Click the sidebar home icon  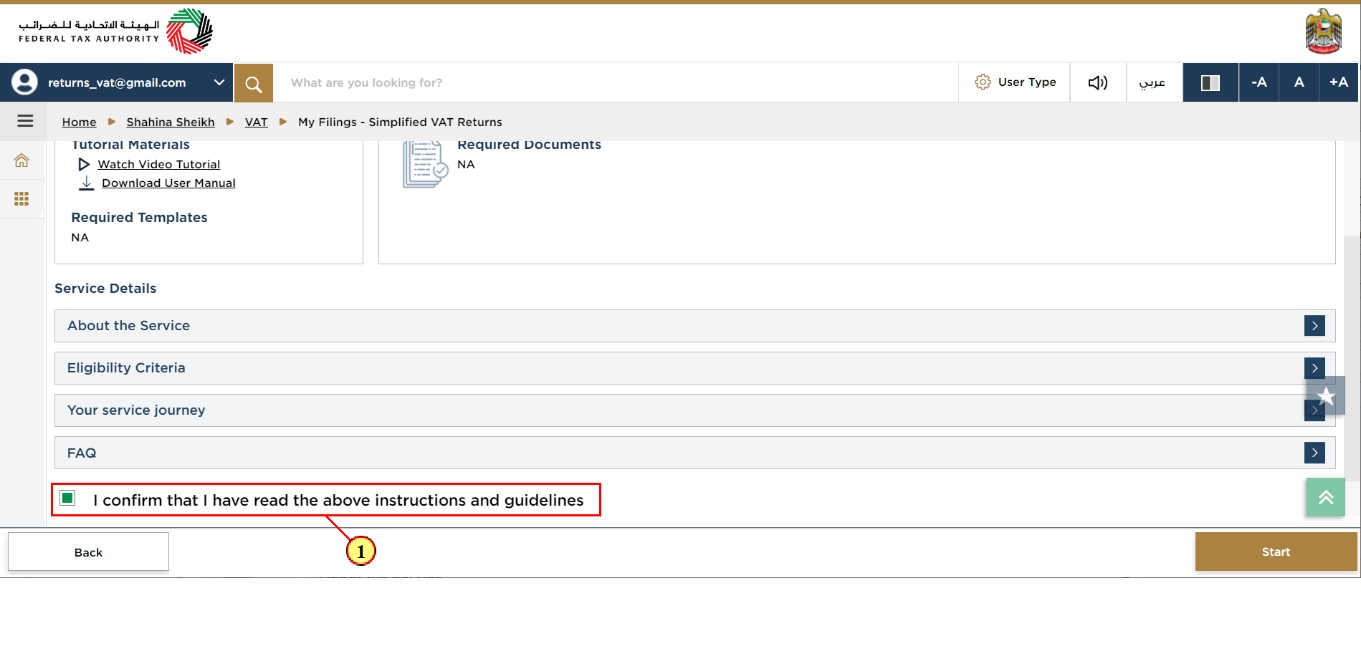pos(21,160)
